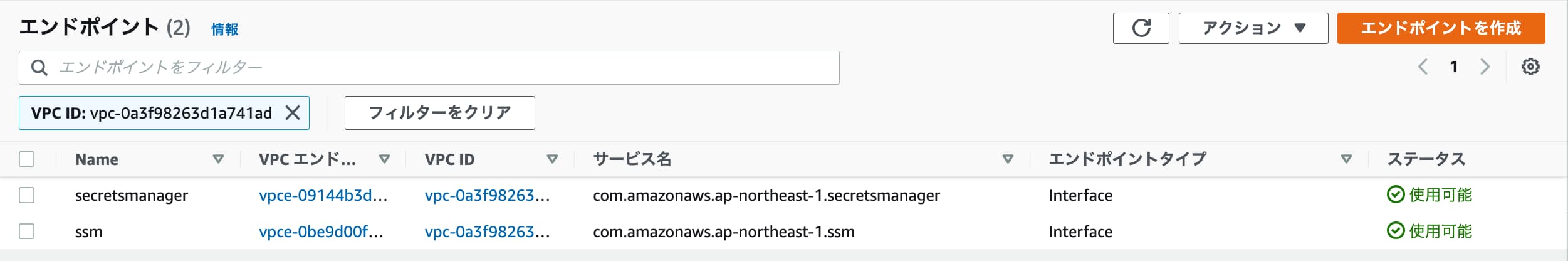Toggle the select-all endpoints checkbox
Image resolution: width=1568 pixels, height=261 pixels.
pos(26,159)
